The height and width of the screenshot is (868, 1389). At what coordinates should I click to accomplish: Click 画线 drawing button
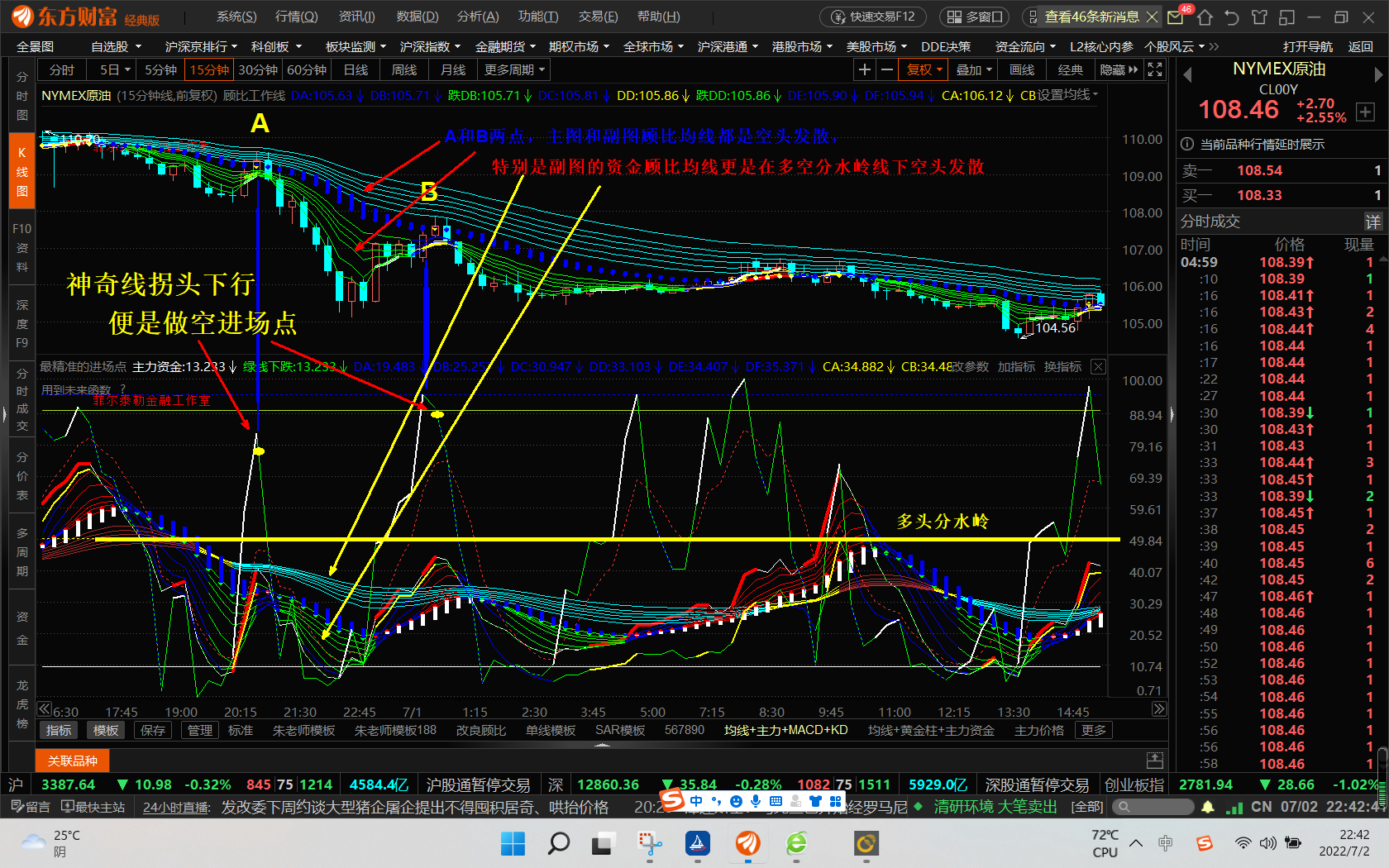tap(1022, 70)
